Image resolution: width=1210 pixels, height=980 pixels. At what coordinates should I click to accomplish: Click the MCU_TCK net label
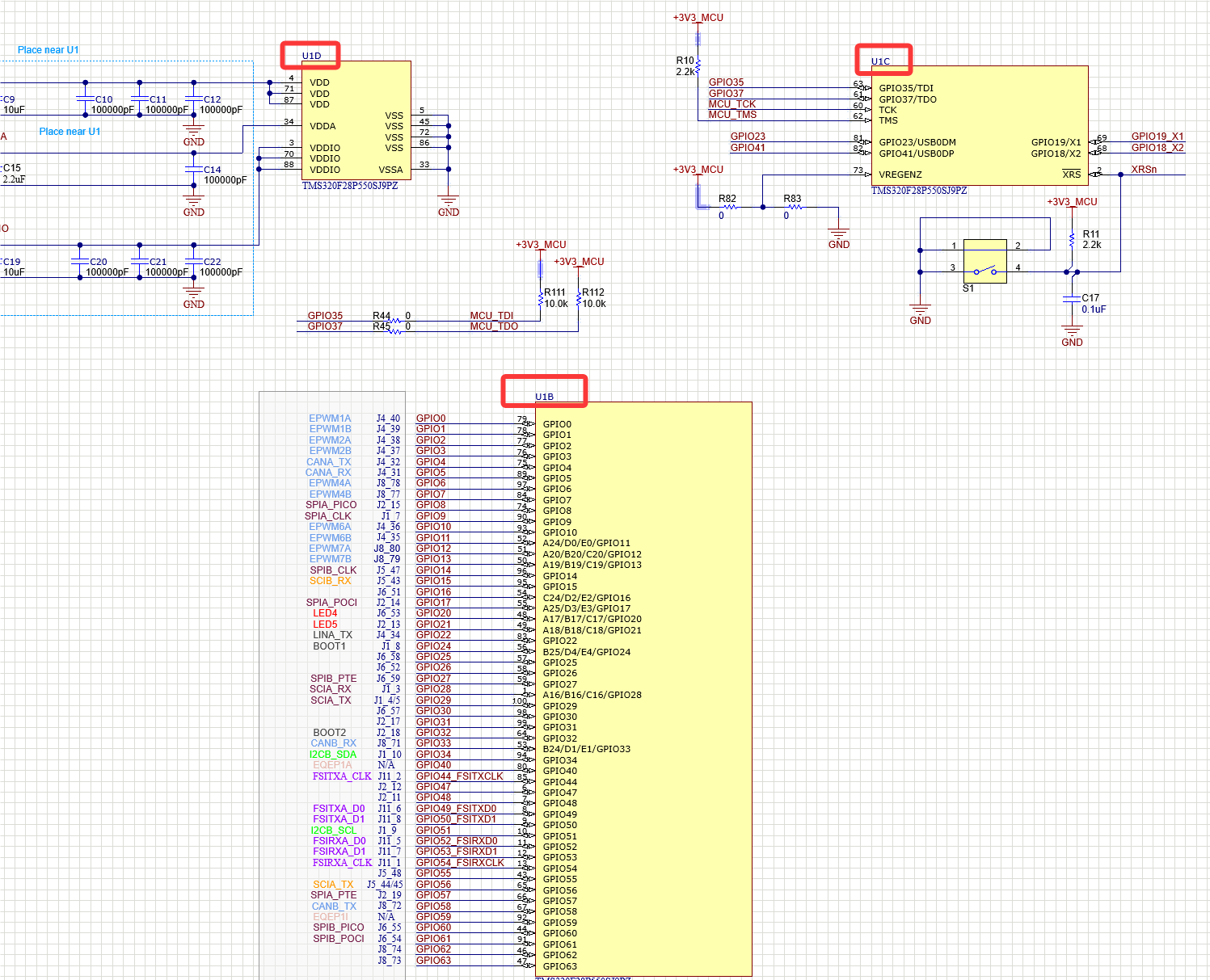point(732,104)
